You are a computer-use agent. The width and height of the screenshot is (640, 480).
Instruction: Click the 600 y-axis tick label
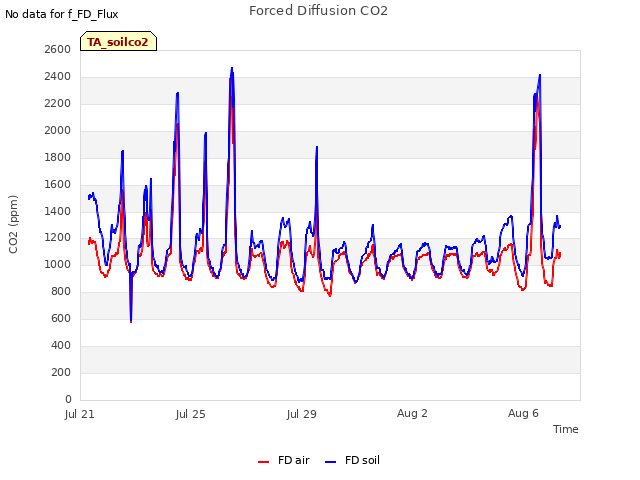tap(61, 319)
